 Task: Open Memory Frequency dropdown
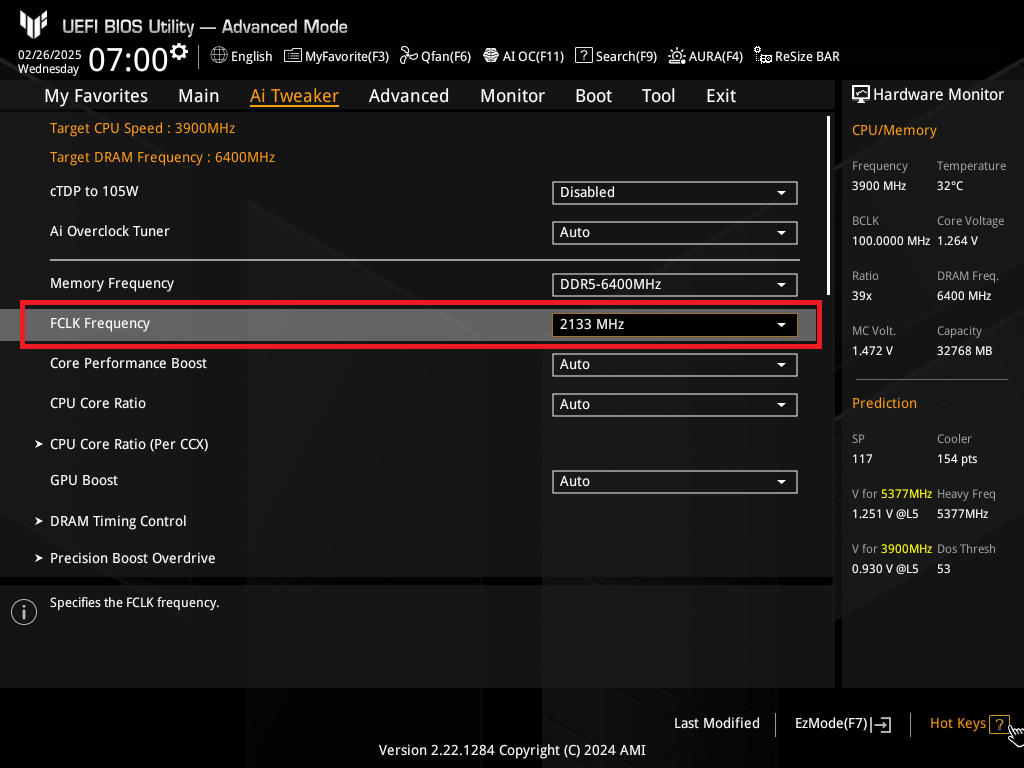tap(675, 285)
